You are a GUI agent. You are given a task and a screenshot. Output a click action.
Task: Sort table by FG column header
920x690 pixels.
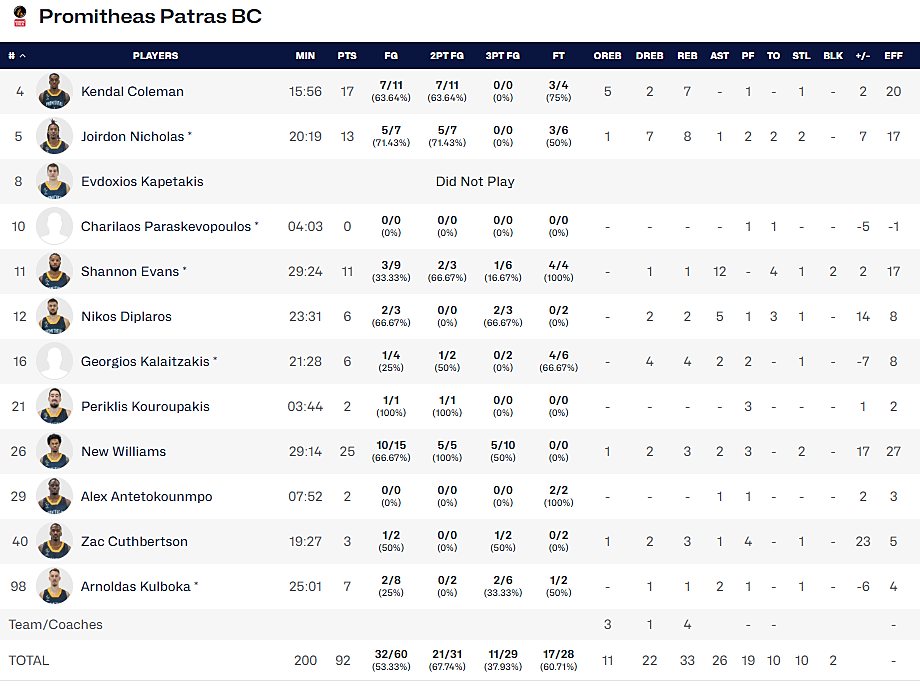click(391, 56)
